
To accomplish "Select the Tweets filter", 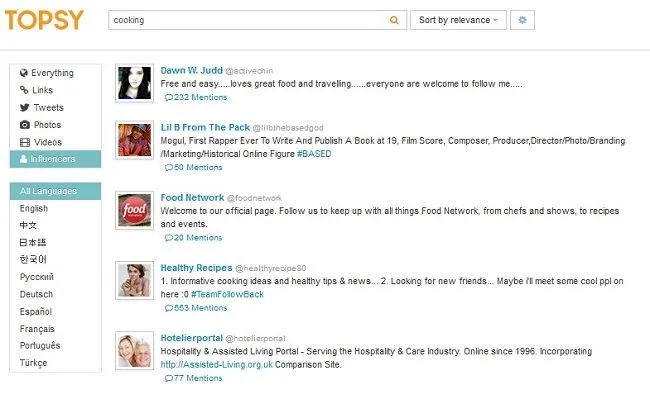I will (56, 107).
